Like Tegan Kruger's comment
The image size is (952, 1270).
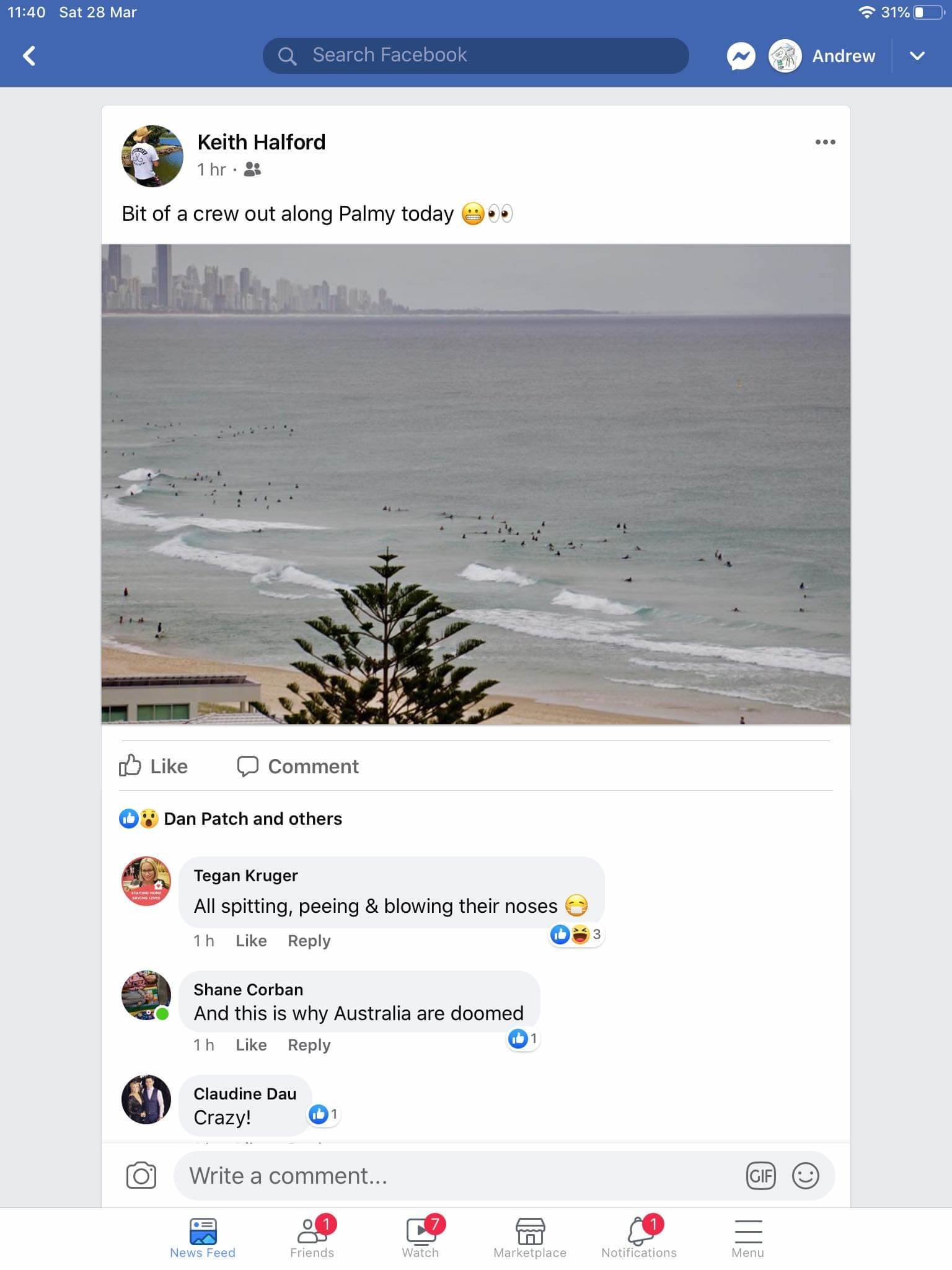pyautogui.click(x=251, y=941)
